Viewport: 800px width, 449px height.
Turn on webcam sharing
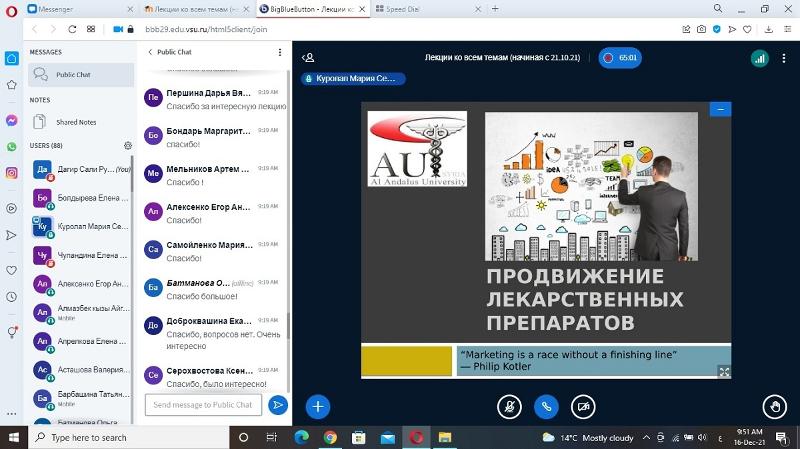(582, 406)
